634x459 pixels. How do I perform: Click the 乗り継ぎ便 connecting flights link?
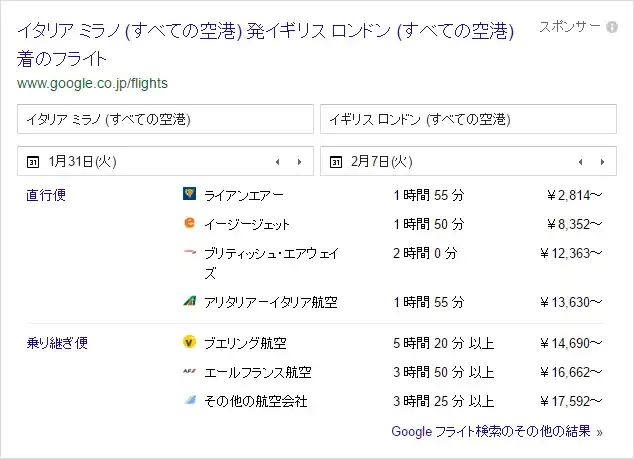coord(57,343)
